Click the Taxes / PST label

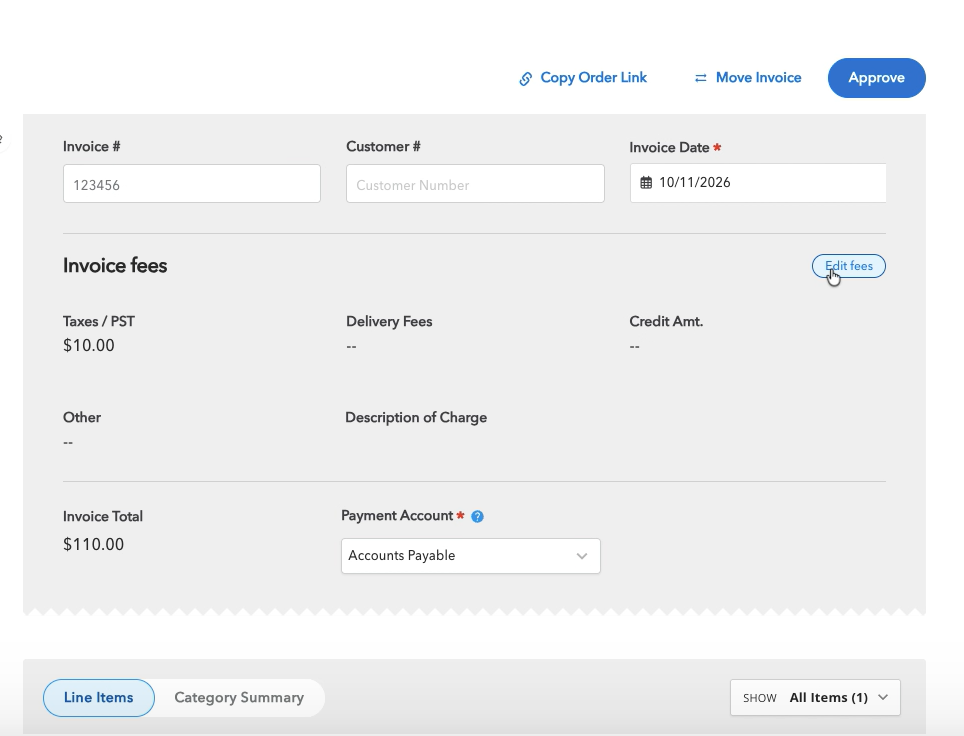tap(99, 322)
